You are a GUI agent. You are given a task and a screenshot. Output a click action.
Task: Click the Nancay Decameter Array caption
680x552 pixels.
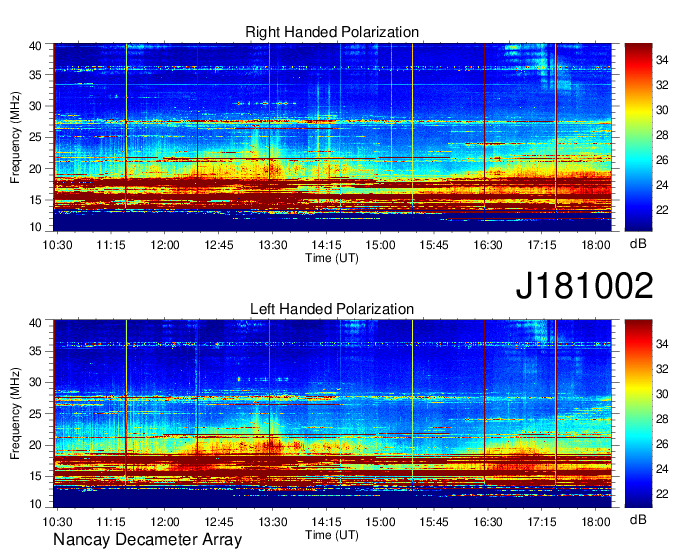pyautogui.click(x=147, y=540)
